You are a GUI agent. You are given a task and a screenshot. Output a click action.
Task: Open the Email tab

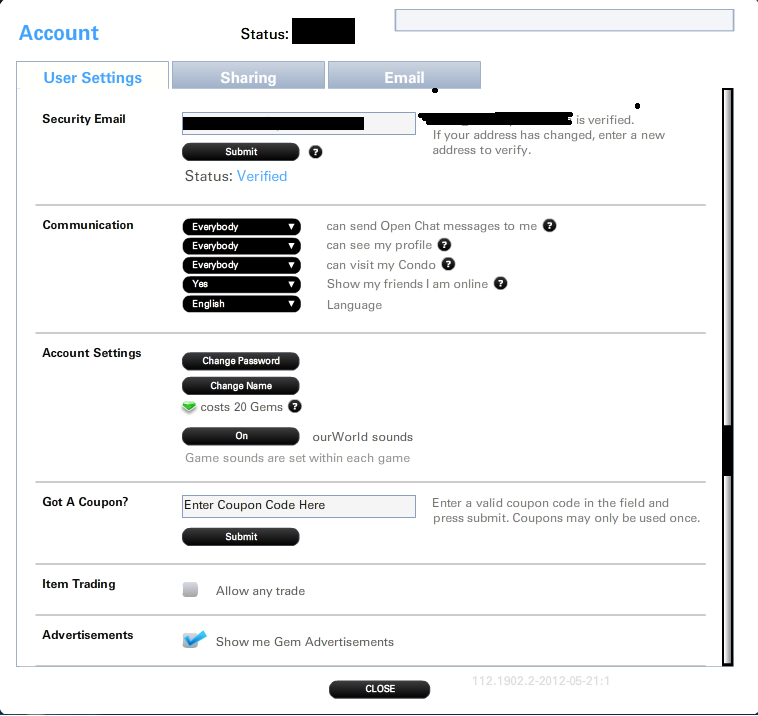click(404, 77)
